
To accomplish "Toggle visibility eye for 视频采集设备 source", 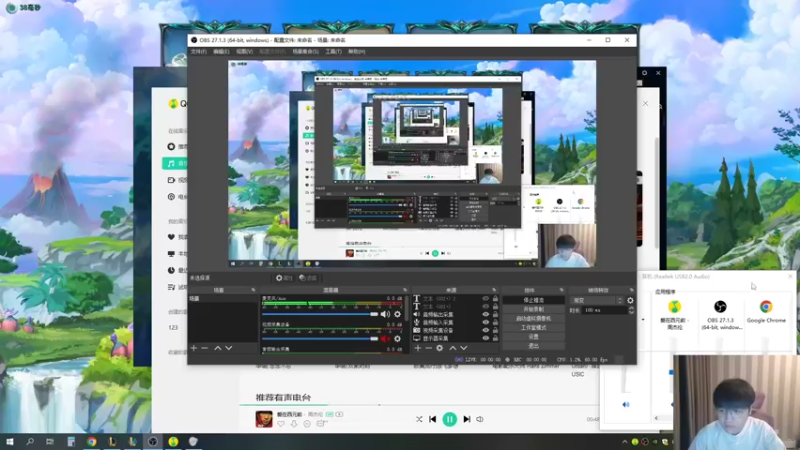I will [486, 330].
